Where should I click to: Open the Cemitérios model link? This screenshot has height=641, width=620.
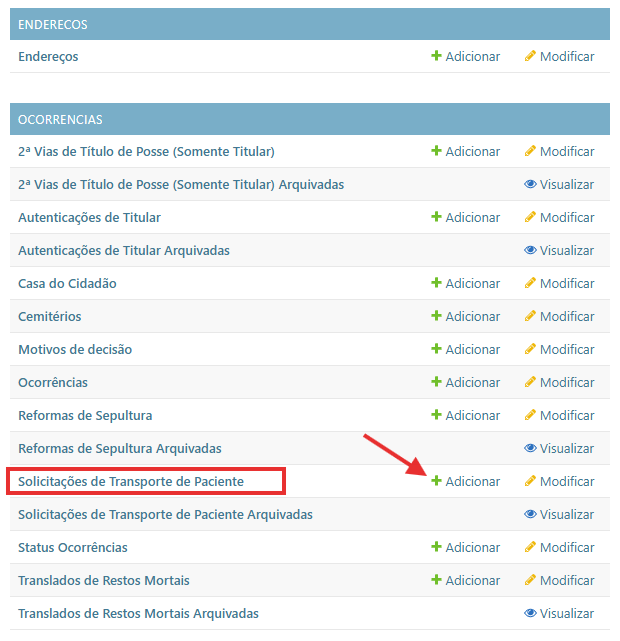[x=50, y=317]
